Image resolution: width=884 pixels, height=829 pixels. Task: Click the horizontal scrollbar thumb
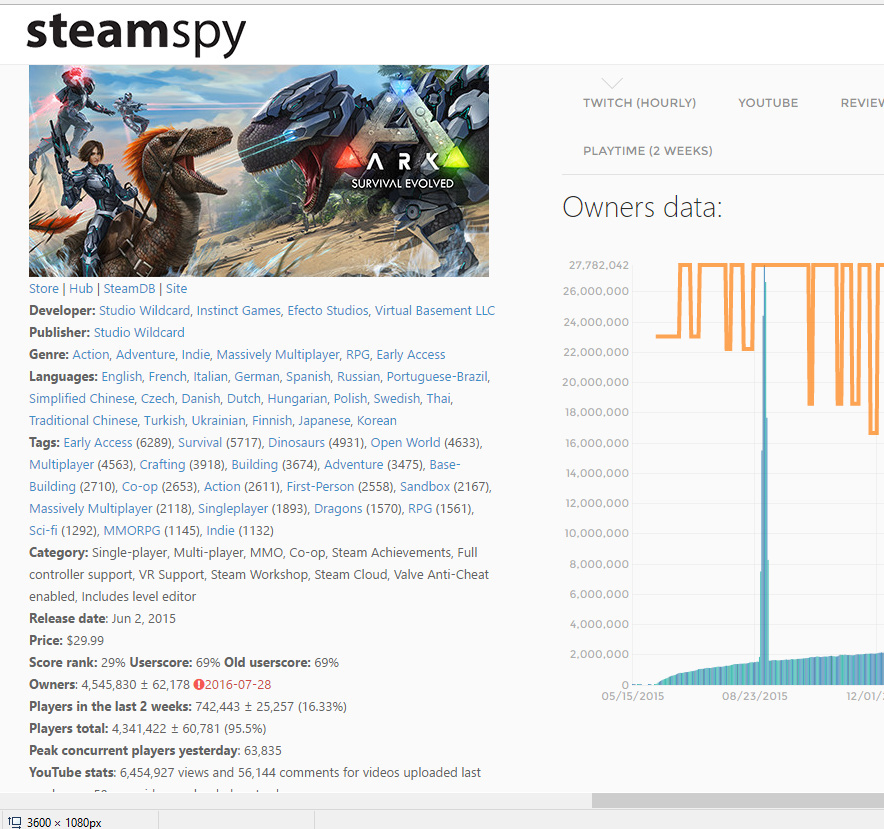[738, 800]
